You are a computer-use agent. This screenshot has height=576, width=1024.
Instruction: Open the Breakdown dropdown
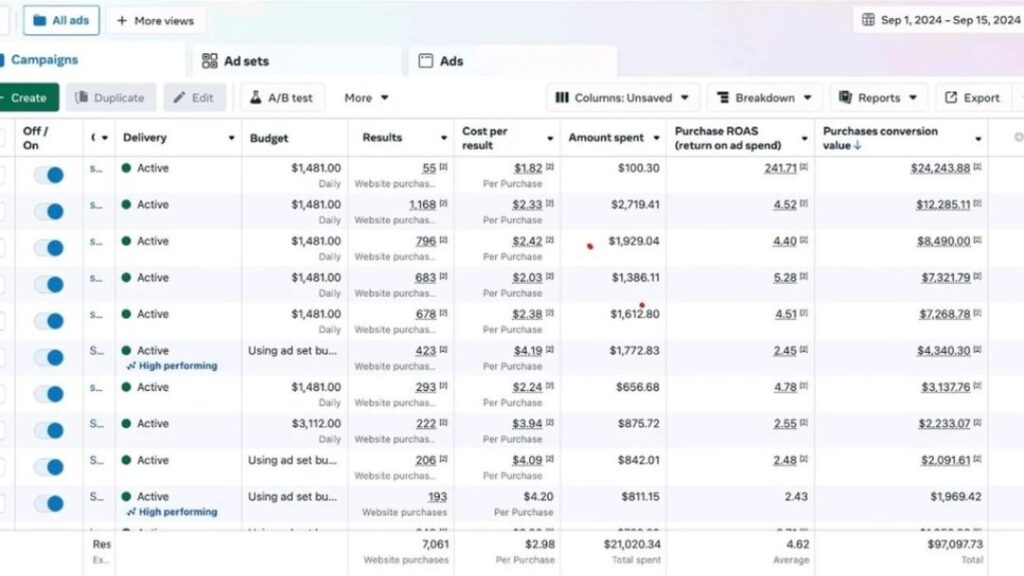765,97
